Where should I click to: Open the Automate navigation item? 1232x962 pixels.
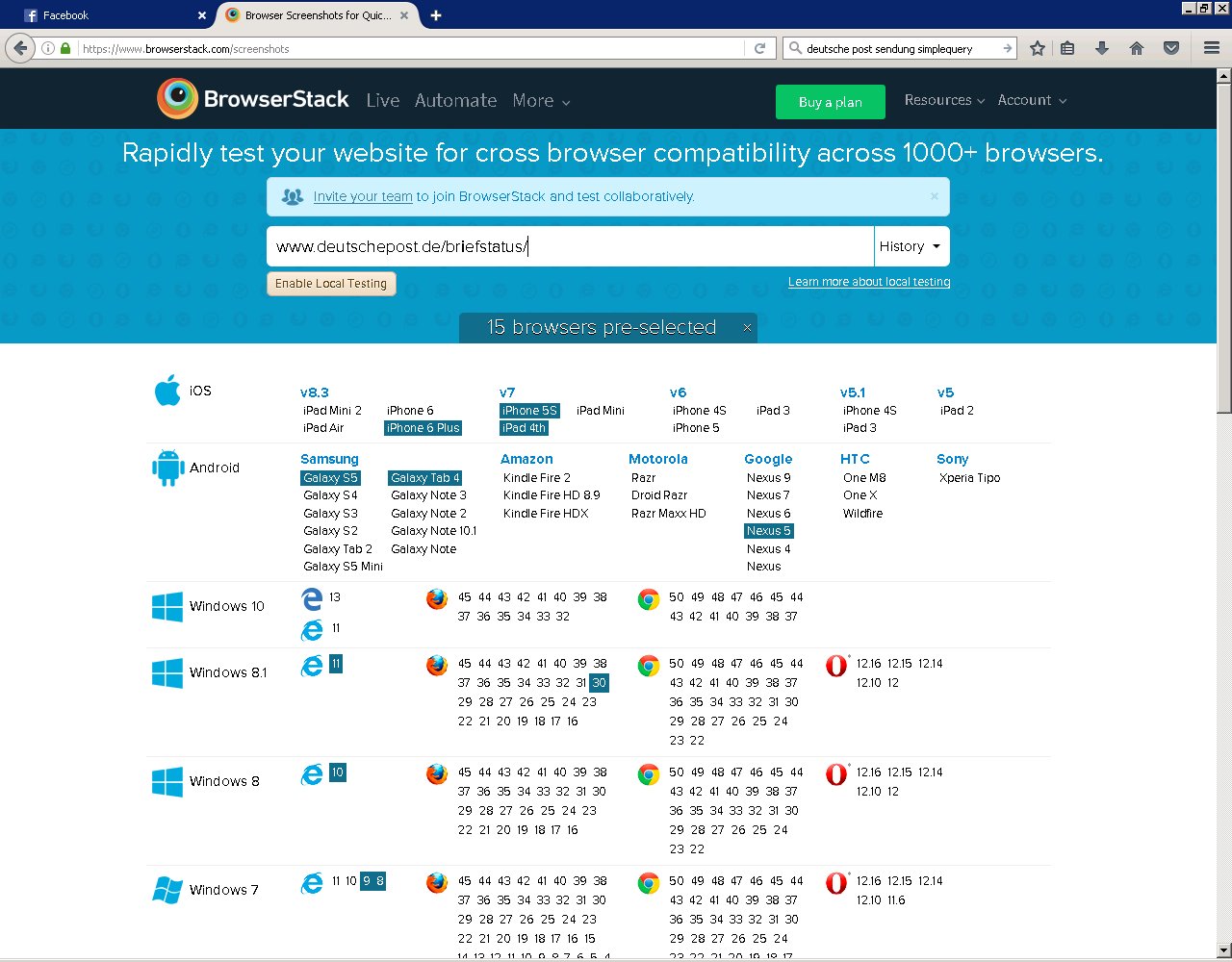(455, 101)
